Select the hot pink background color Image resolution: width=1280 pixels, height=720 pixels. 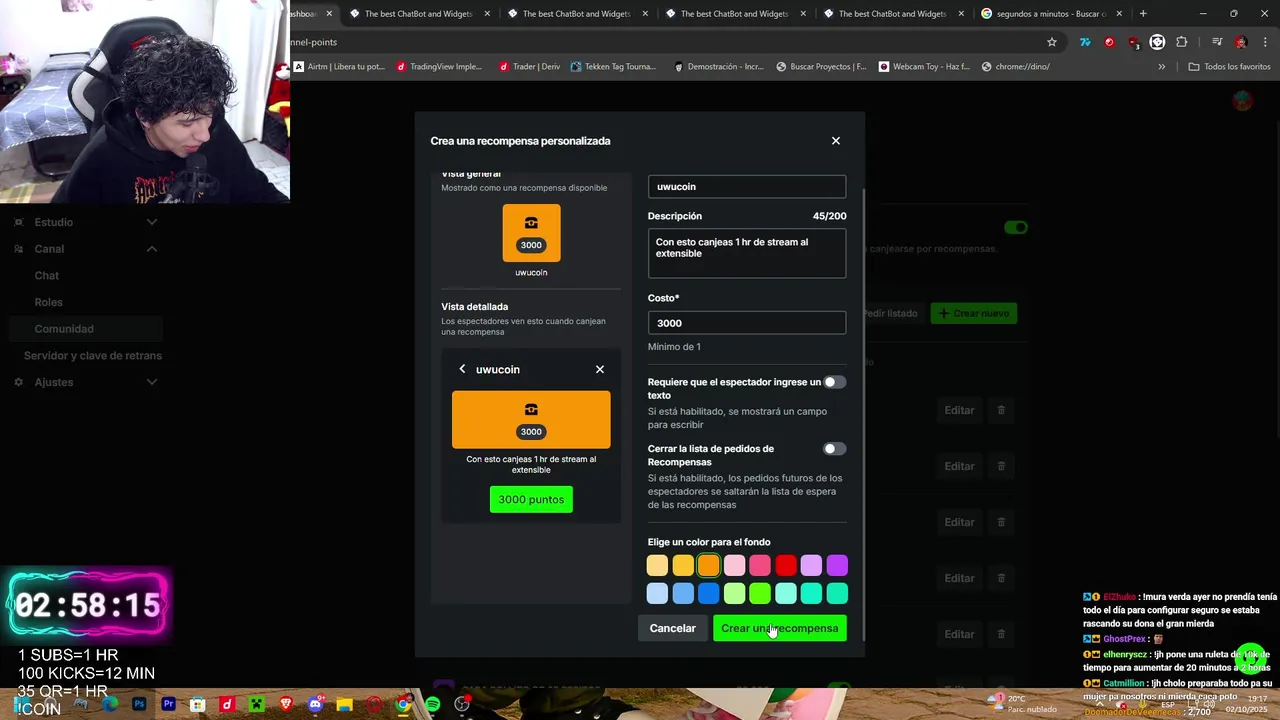click(760, 566)
